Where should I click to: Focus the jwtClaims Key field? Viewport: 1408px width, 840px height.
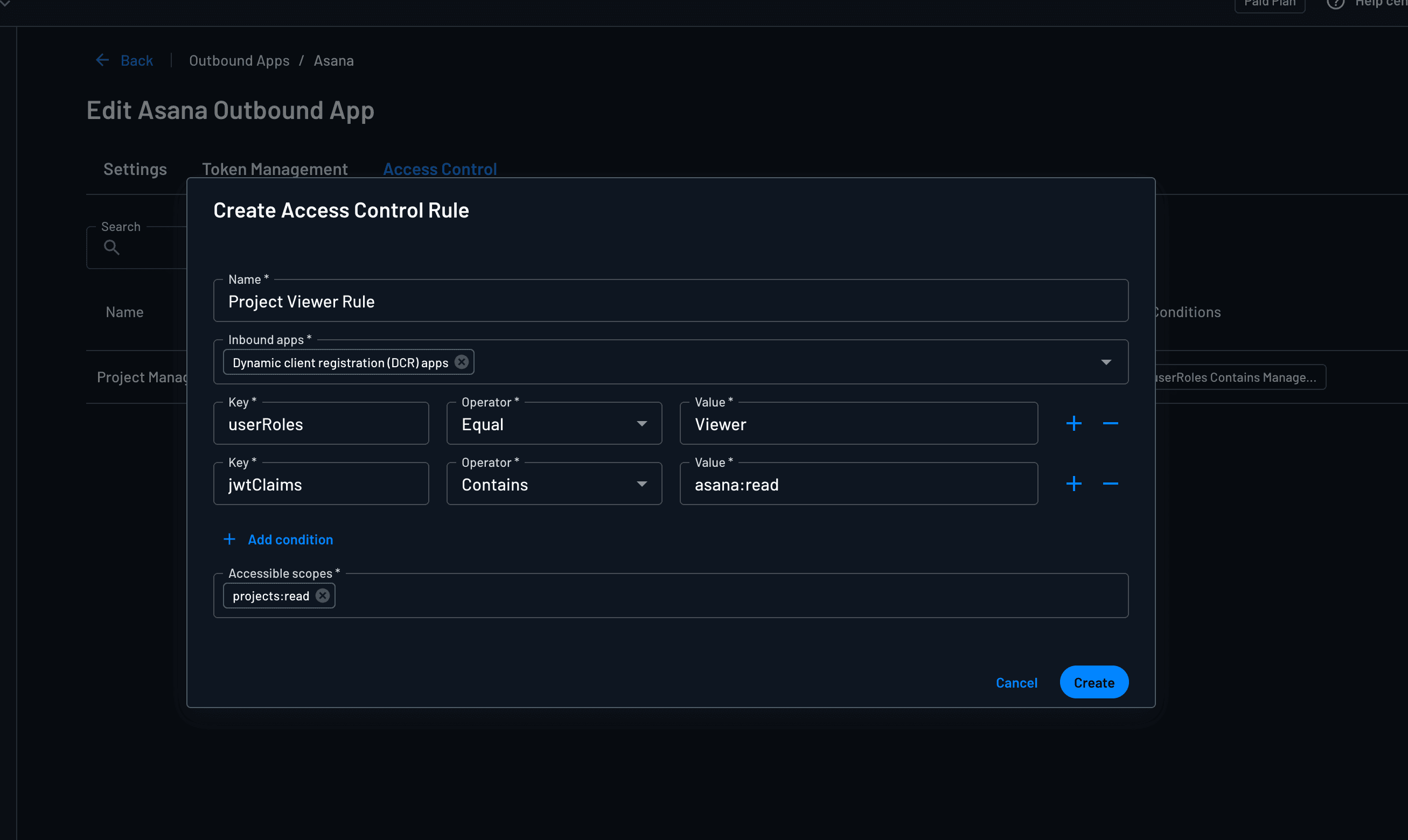321,484
